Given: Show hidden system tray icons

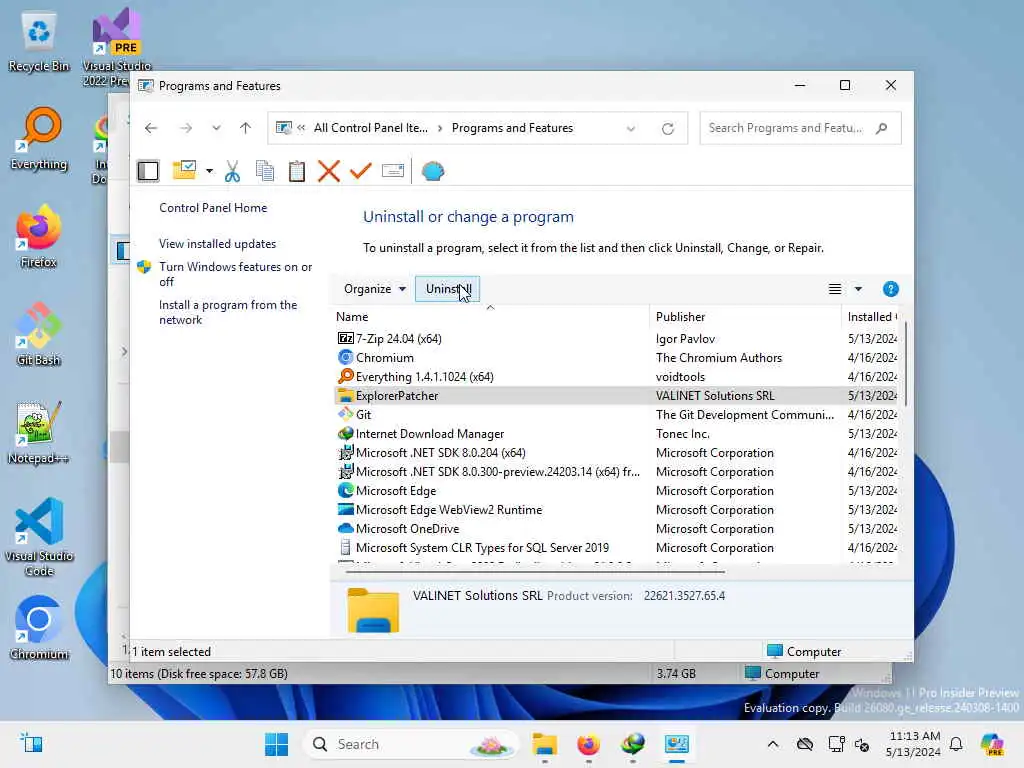Looking at the screenshot, I should point(773,744).
